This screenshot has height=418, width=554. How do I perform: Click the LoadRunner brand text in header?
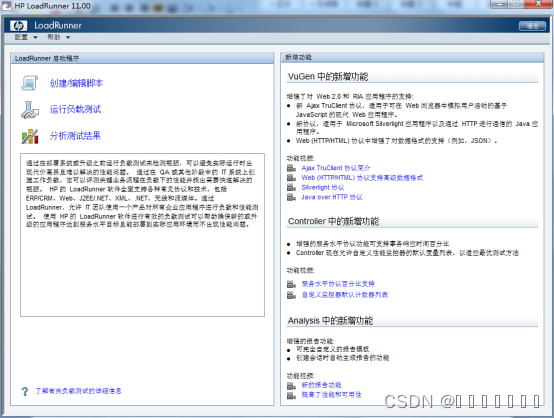58,25
